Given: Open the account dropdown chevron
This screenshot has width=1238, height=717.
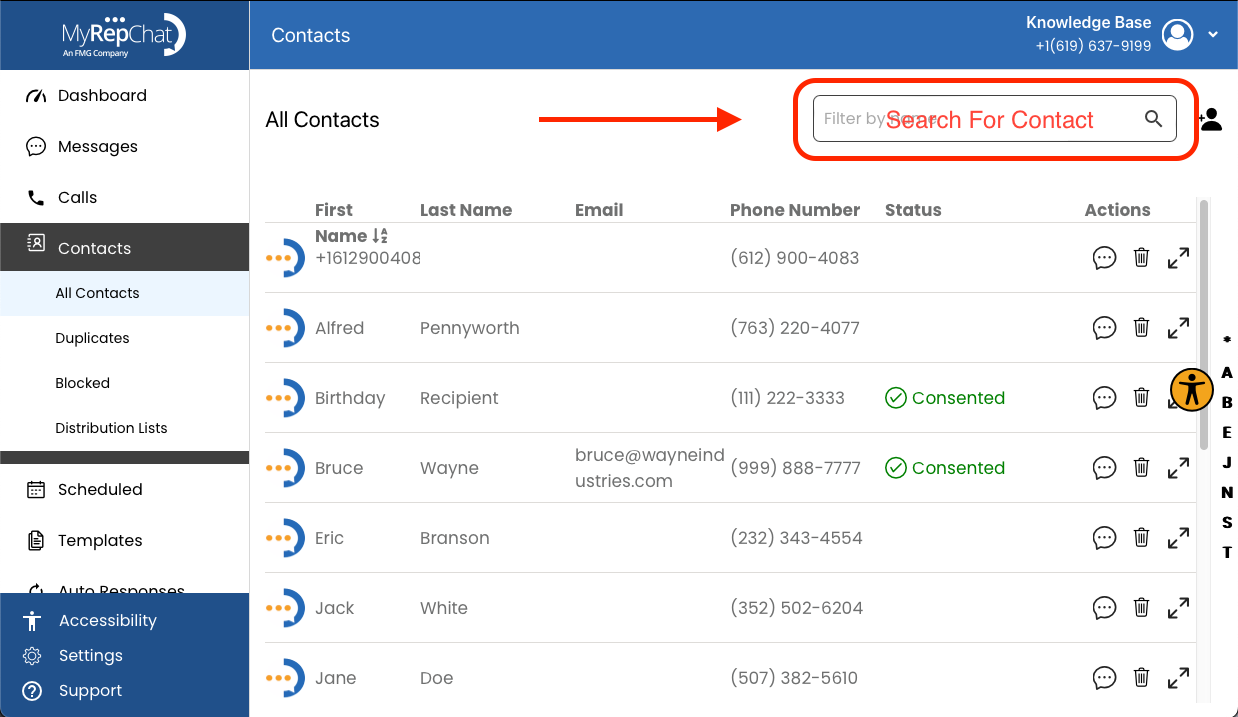Looking at the screenshot, I should 1213,34.
